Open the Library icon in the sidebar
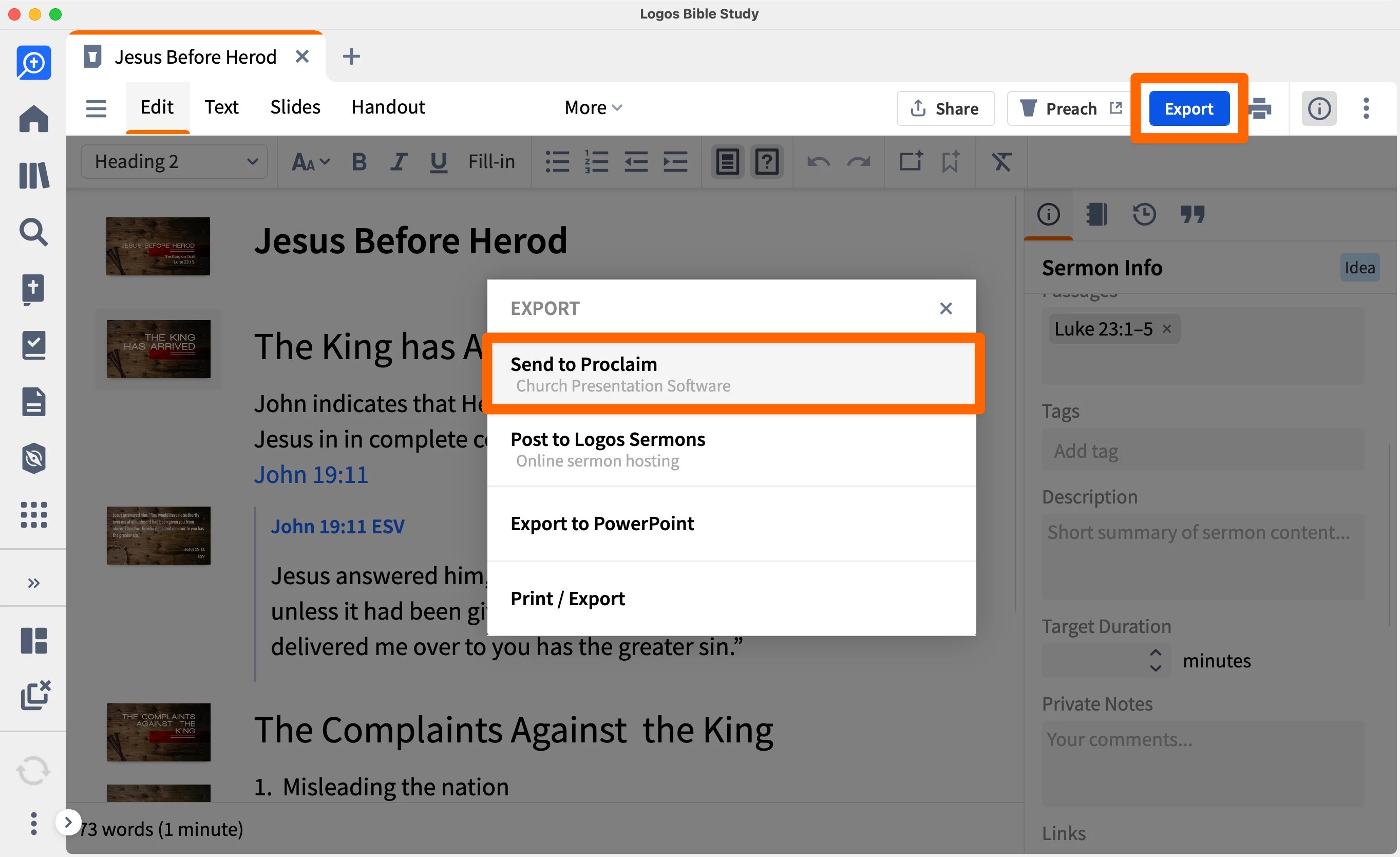Screen dimensions: 1400x857 [x=33, y=176]
